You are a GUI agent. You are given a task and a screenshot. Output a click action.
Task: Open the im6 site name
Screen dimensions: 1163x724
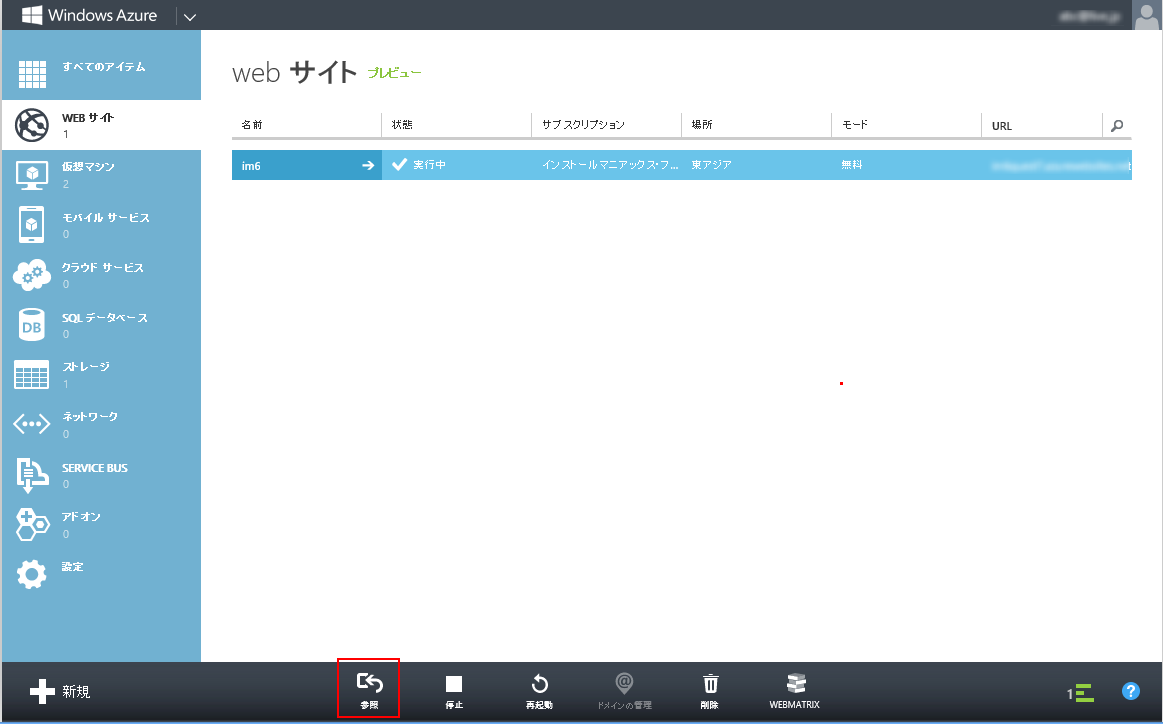(251, 165)
